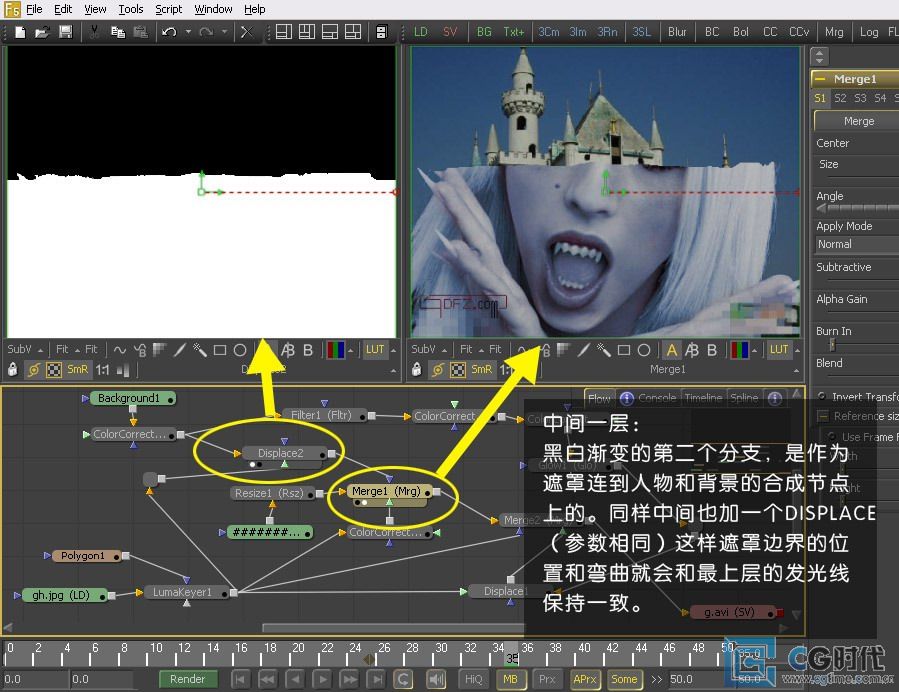Cut the selection with the scissors icon
The width and height of the screenshot is (899, 692).
click(95, 32)
